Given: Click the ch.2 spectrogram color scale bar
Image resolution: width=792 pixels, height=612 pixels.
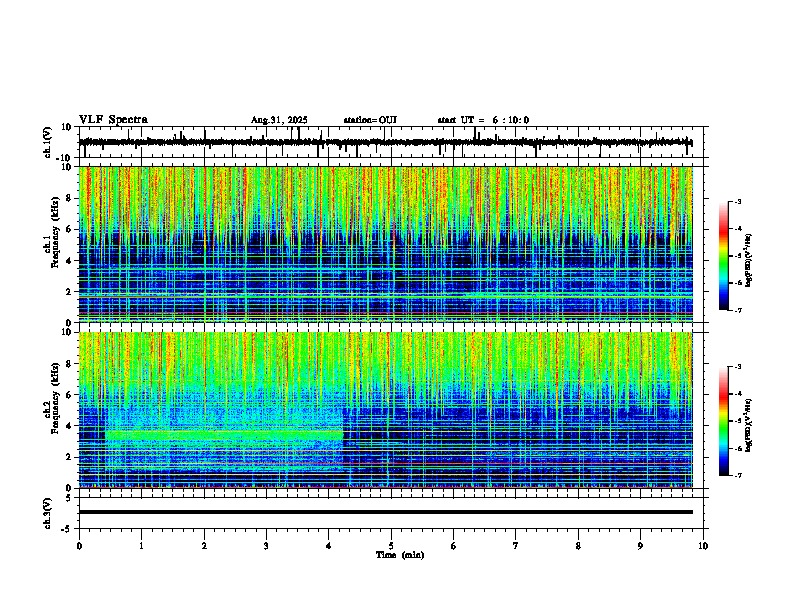Looking at the screenshot, I should click(723, 421).
